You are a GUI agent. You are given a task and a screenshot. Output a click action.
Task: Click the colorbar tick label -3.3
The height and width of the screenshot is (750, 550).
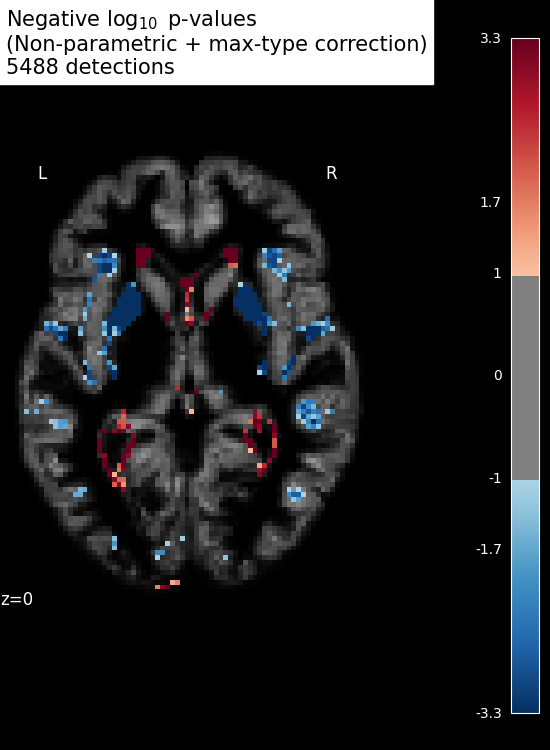[x=488, y=713]
